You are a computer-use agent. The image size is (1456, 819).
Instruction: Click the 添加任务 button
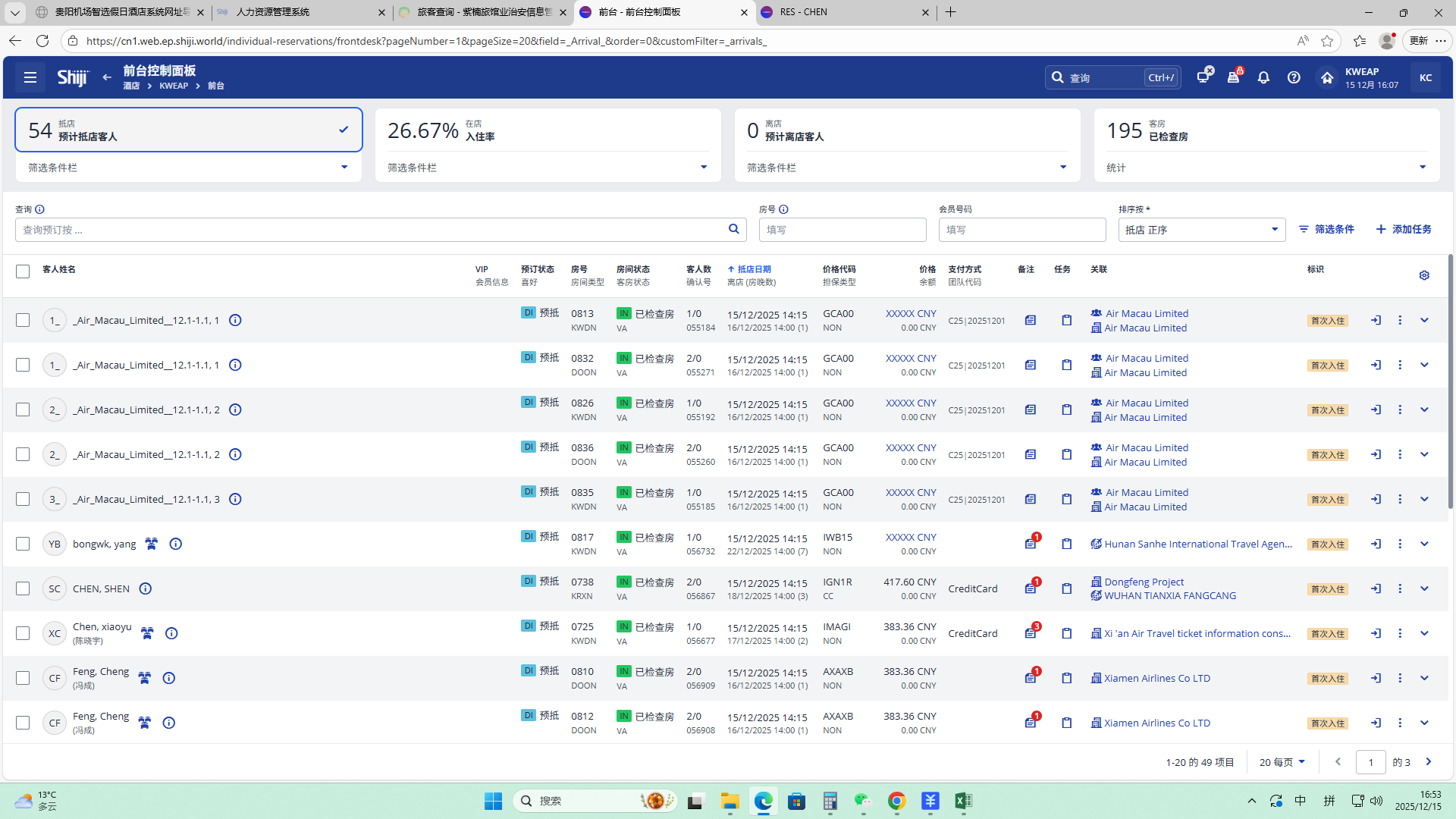click(x=1404, y=229)
